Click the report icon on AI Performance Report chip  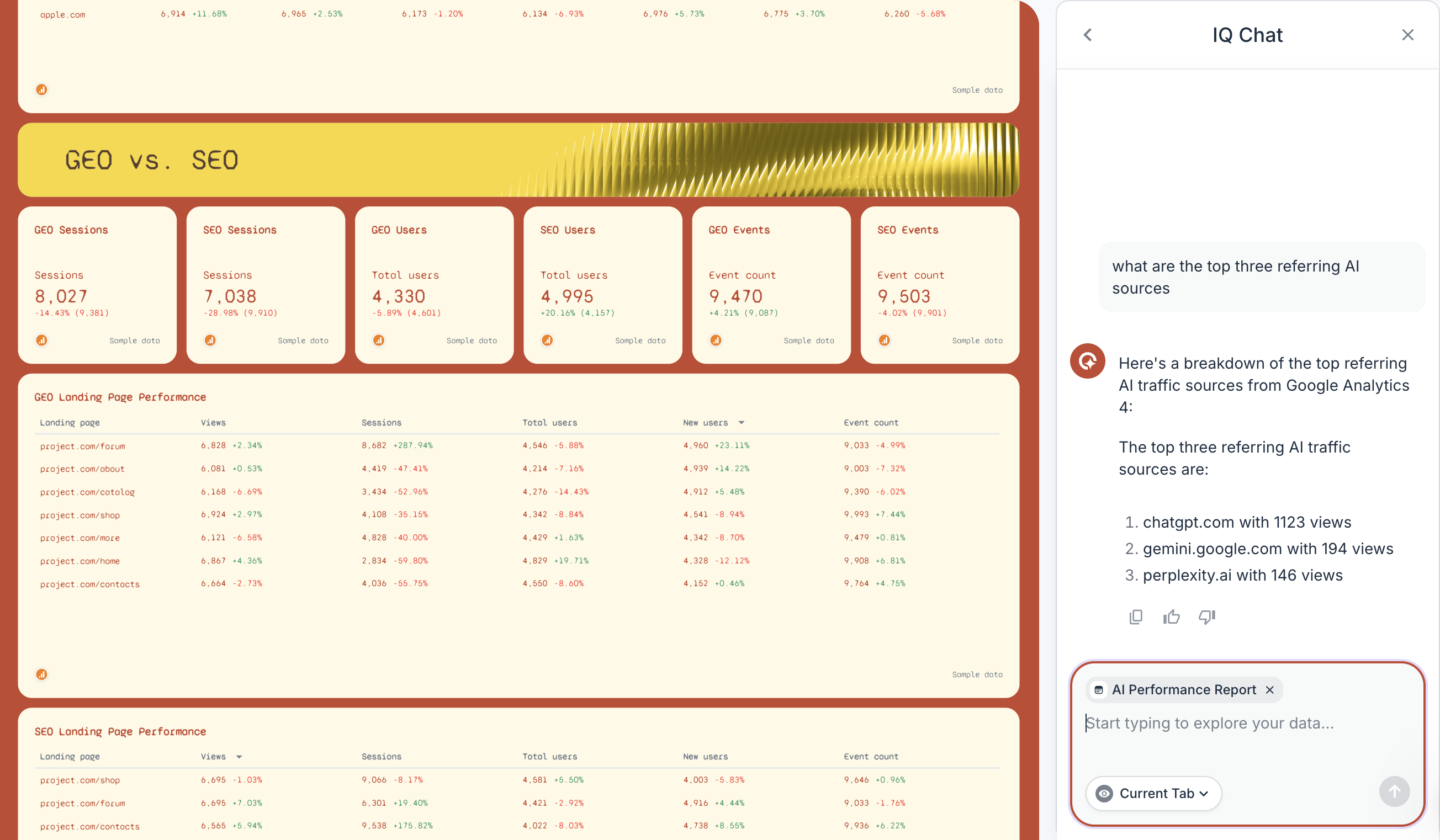coord(1099,689)
